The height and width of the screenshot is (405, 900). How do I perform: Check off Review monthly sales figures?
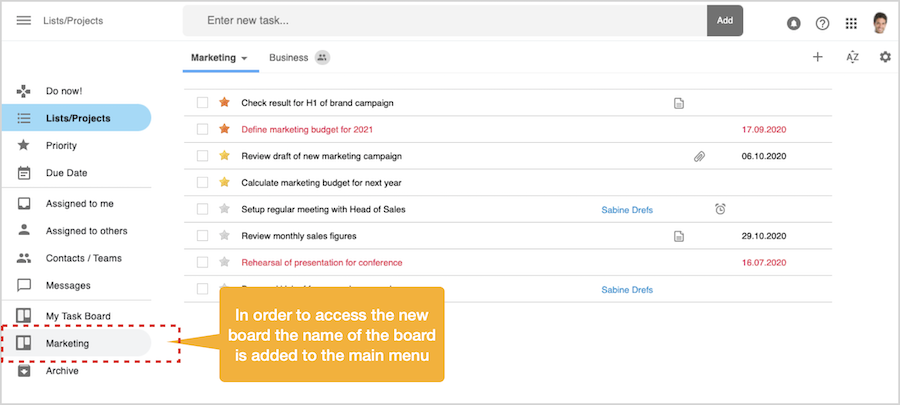202,235
